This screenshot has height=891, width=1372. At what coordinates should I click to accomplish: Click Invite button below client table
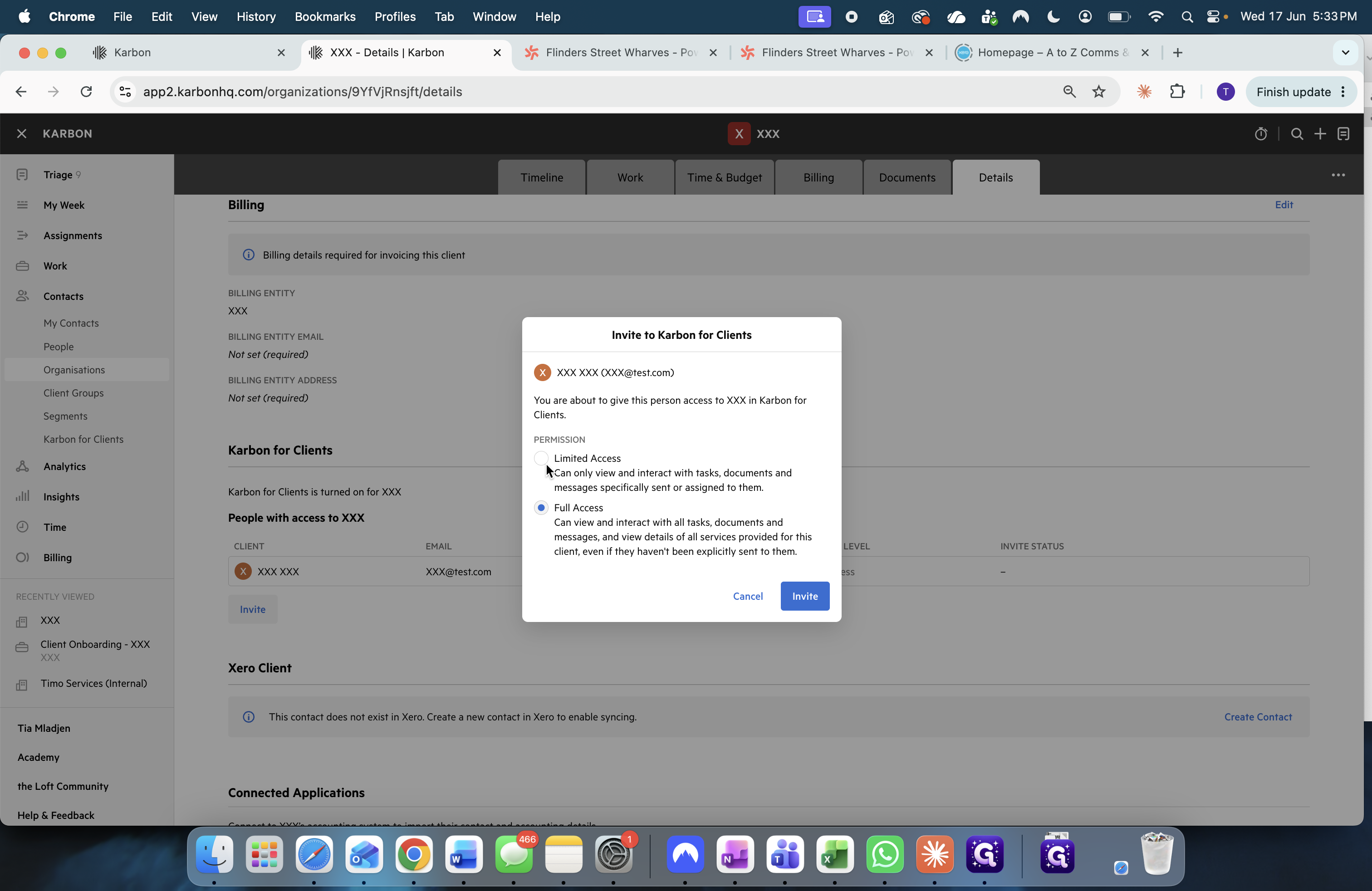pyautogui.click(x=253, y=609)
